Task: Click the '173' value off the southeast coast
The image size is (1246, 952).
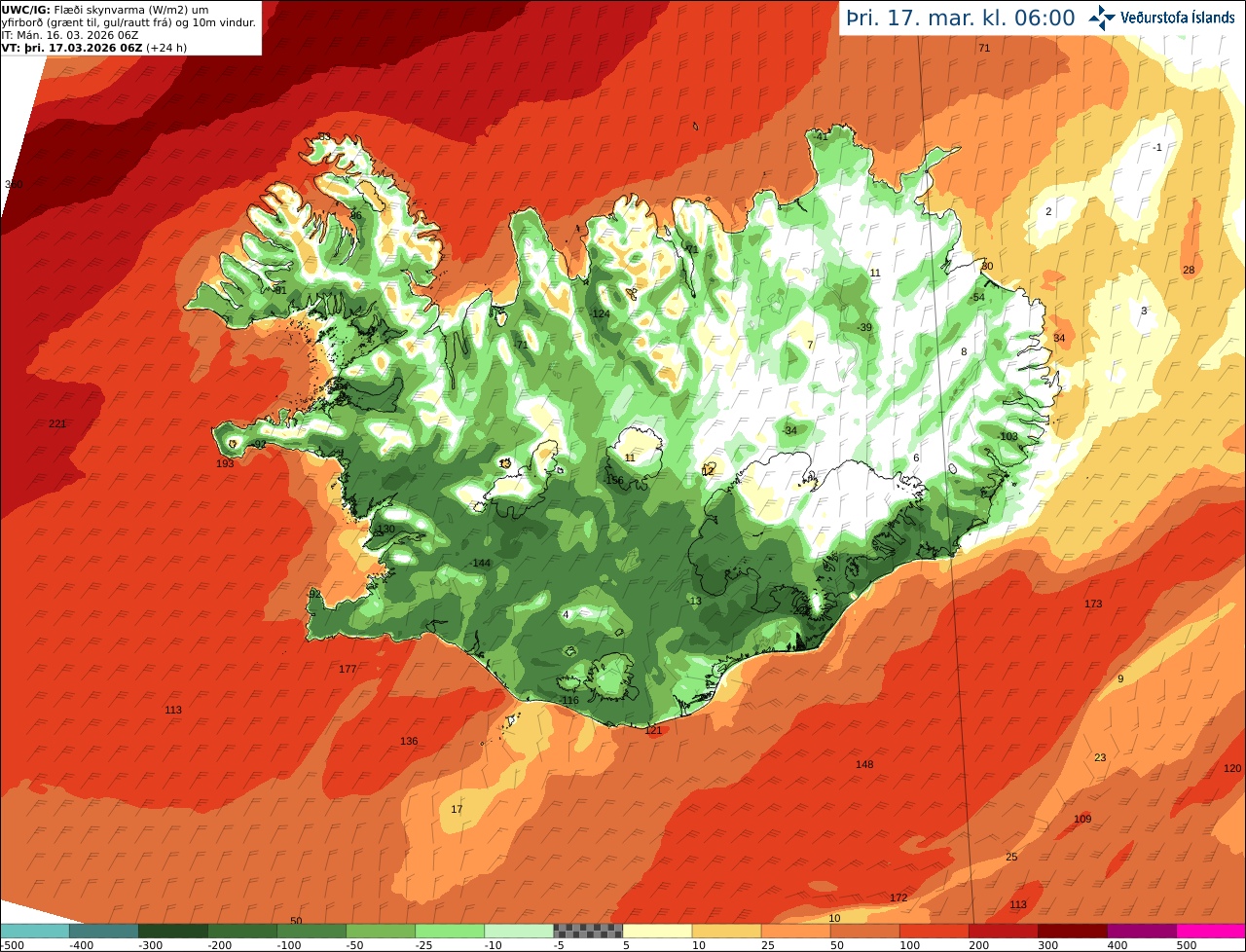Action: tap(1093, 604)
